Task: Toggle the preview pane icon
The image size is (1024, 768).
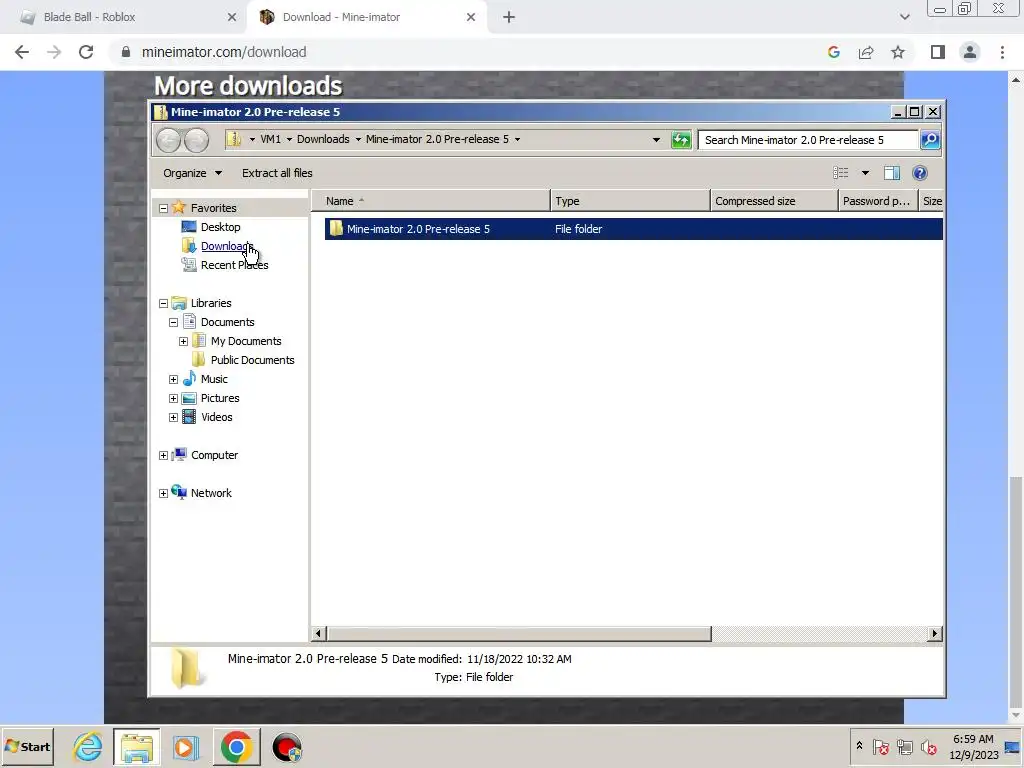Action: 891,173
